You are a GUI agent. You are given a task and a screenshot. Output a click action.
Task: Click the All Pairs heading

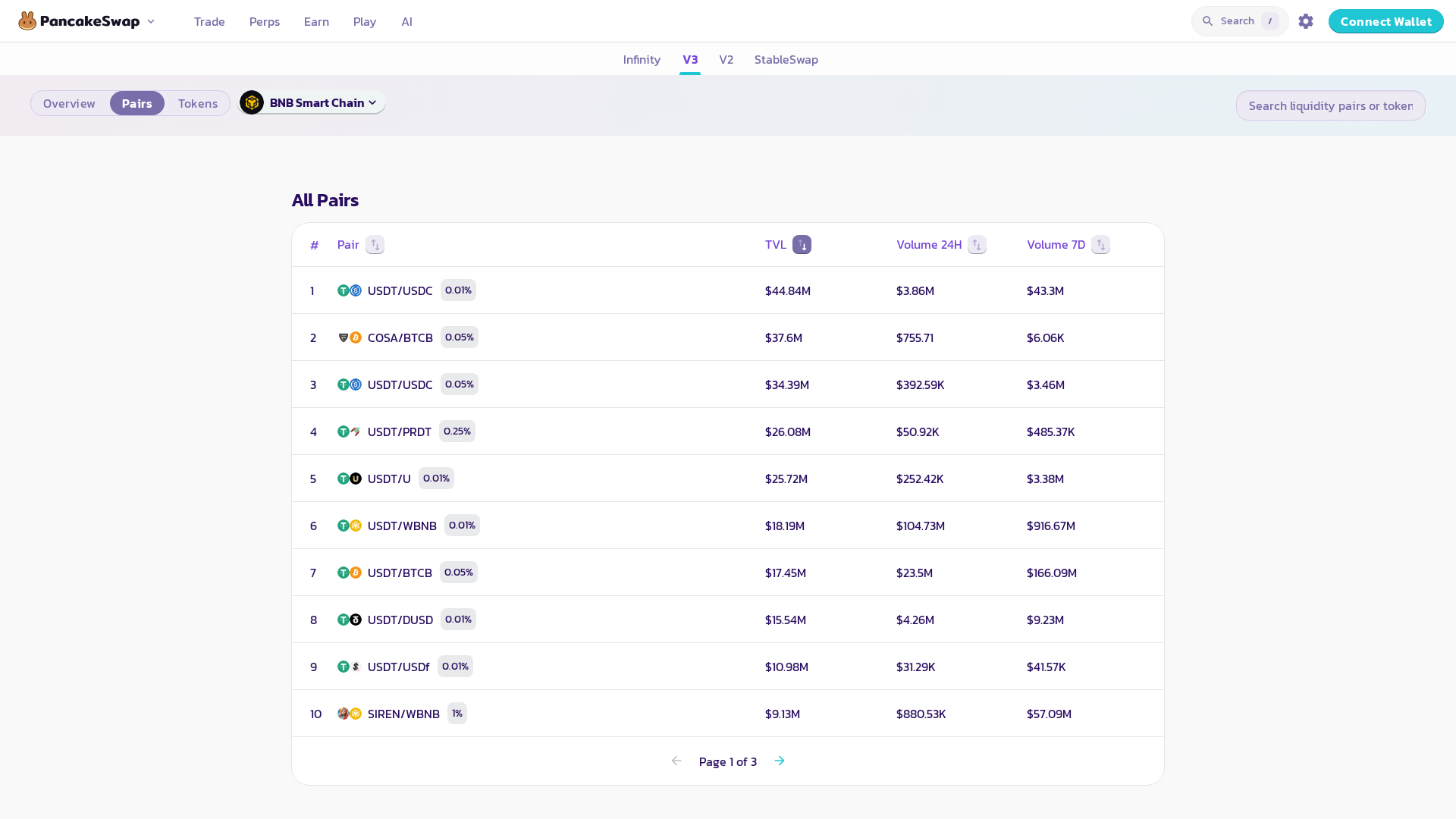[325, 200]
